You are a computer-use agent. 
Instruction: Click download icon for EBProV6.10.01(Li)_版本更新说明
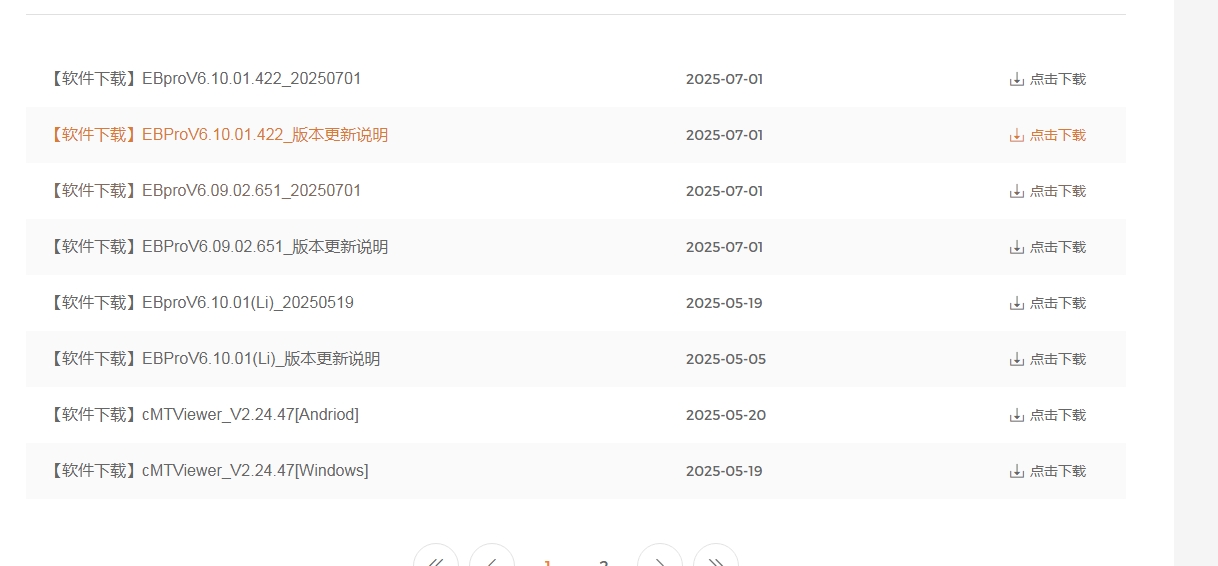click(1017, 359)
